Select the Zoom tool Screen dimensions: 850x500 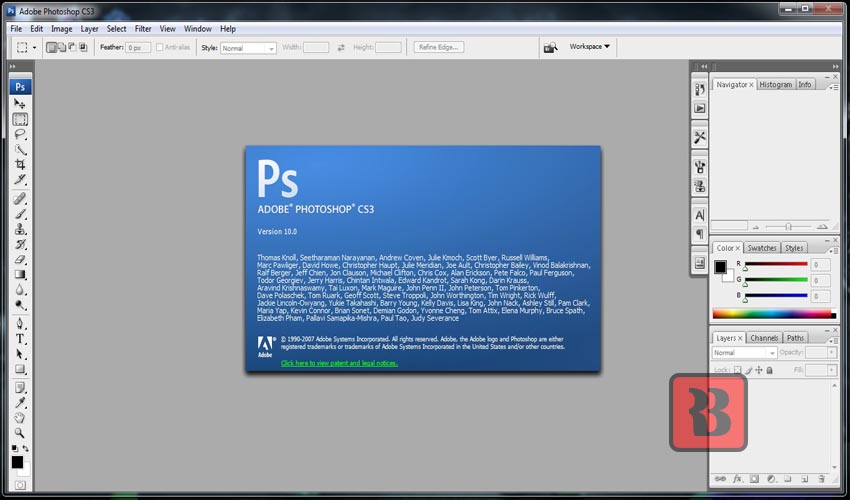pyautogui.click(x=20, y=433)
